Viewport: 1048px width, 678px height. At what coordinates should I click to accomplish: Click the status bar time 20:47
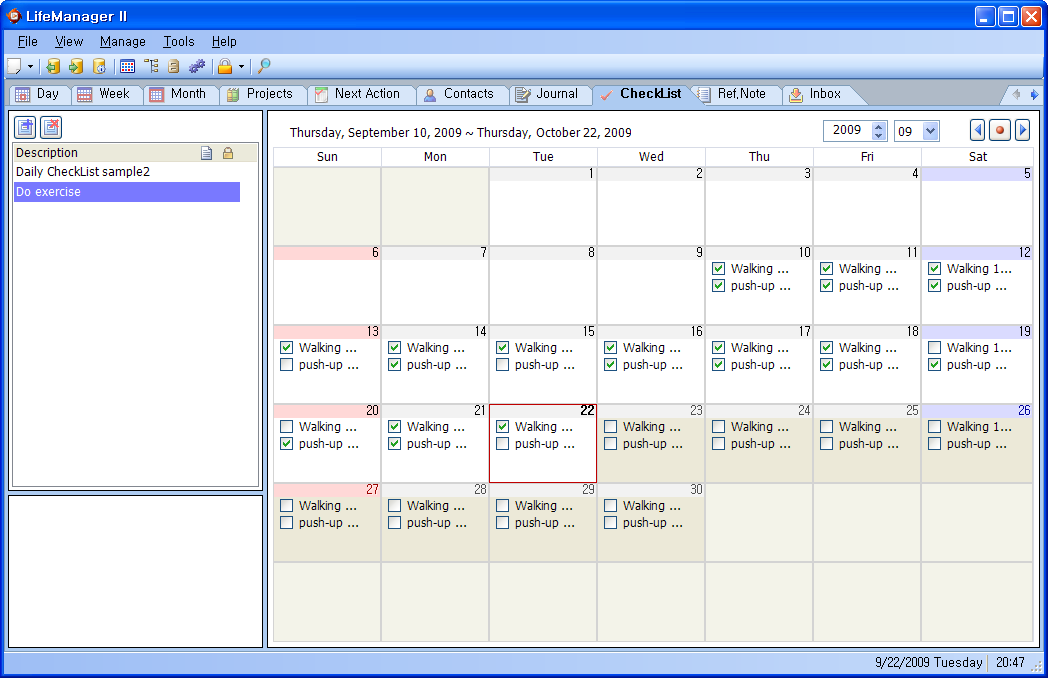(x=1010, y=663)
